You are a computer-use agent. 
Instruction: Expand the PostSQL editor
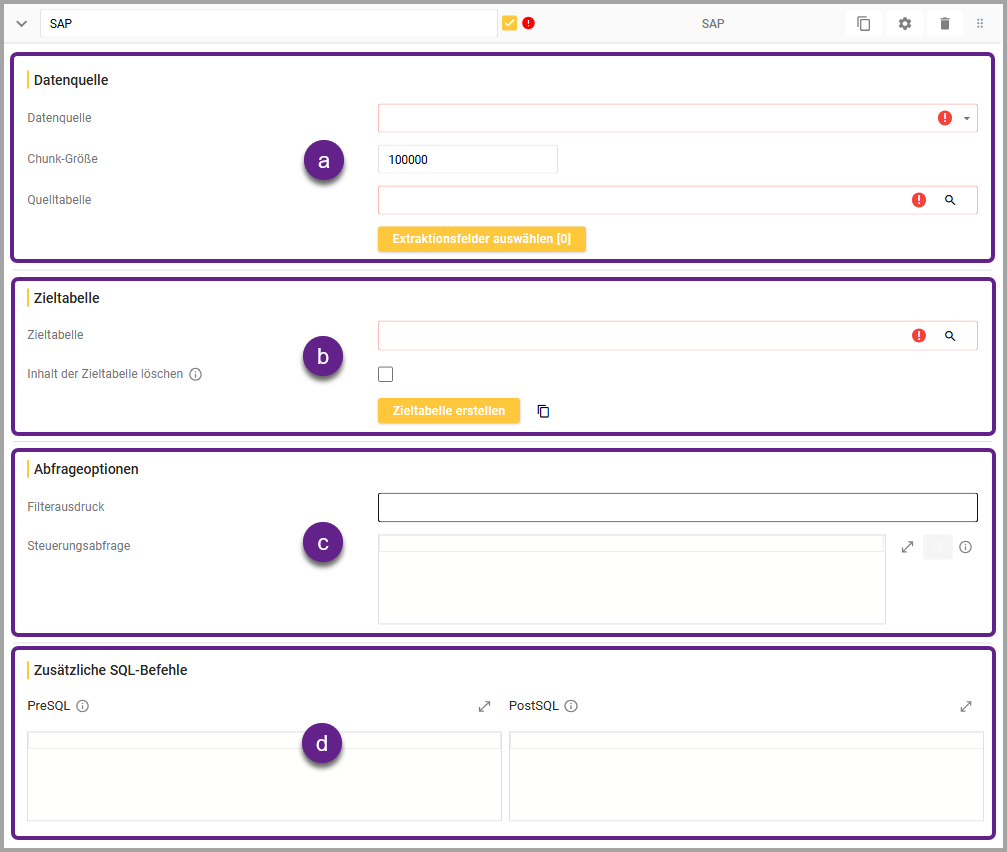966,706
